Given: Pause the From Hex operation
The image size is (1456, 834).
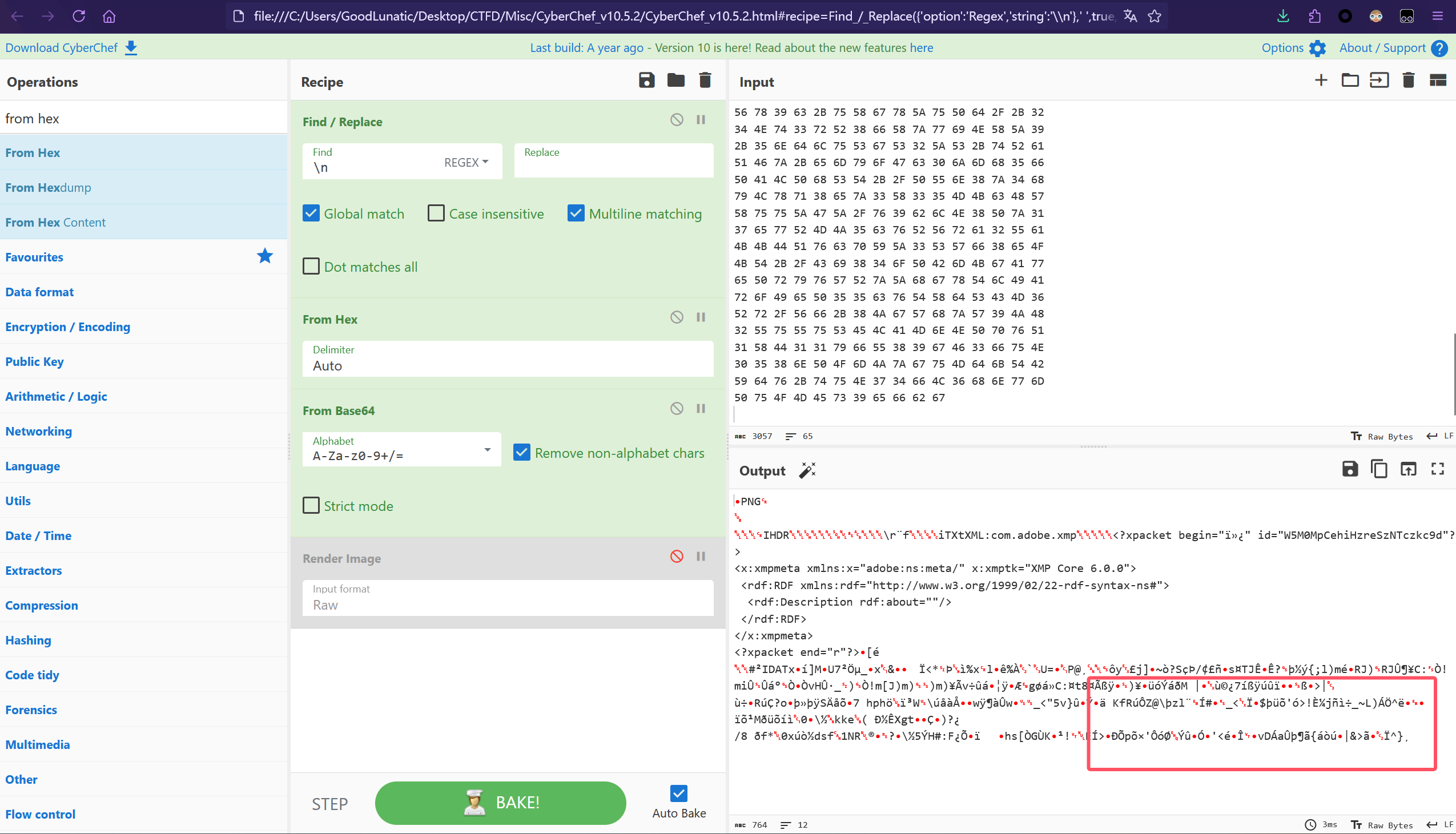Looking at the screenshot, I should coord(701,317).
